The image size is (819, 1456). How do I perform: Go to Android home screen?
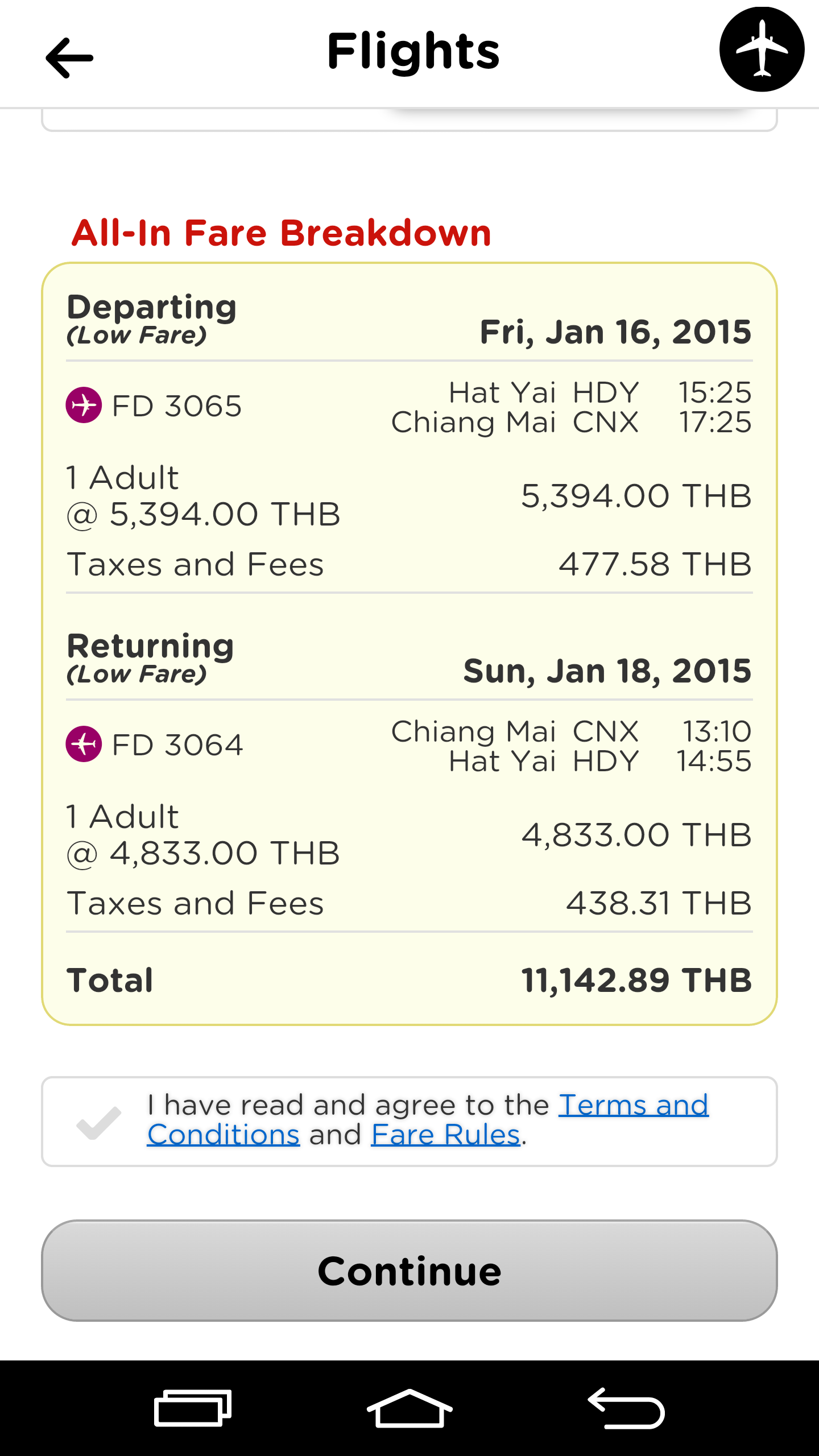pos(409,1408)
